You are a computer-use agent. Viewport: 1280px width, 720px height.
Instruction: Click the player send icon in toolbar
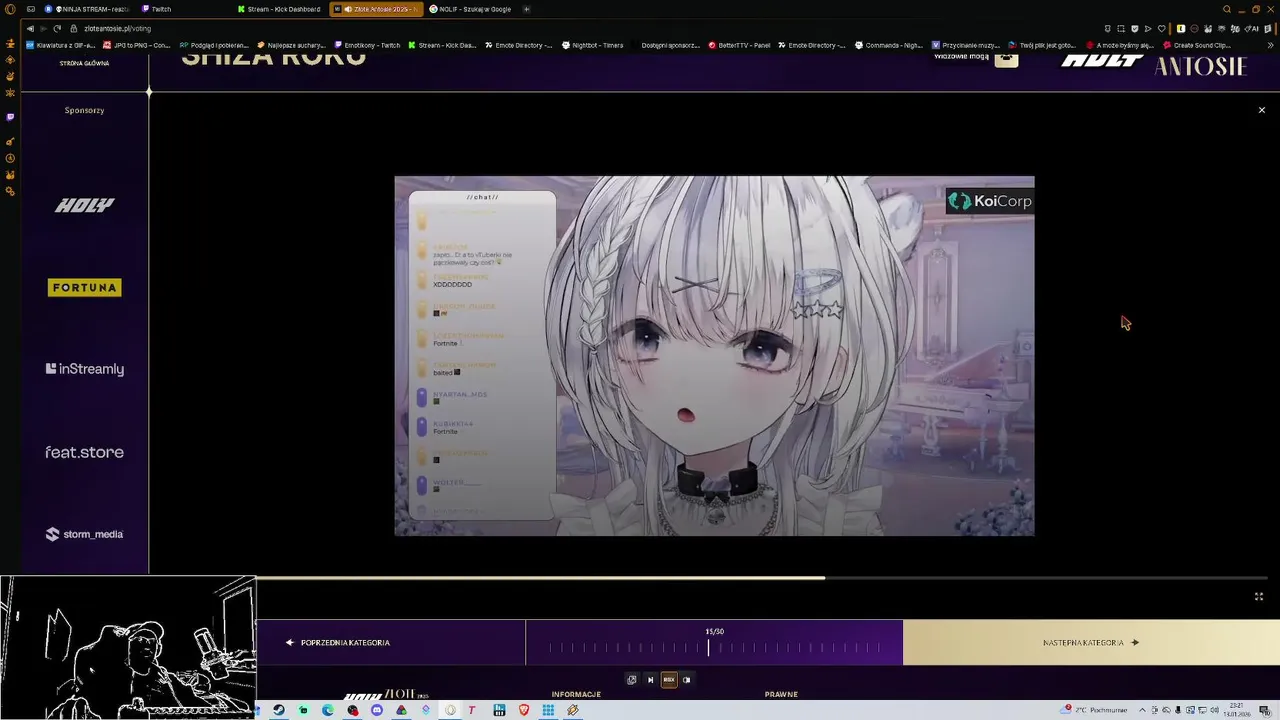tap(1148, 28)
